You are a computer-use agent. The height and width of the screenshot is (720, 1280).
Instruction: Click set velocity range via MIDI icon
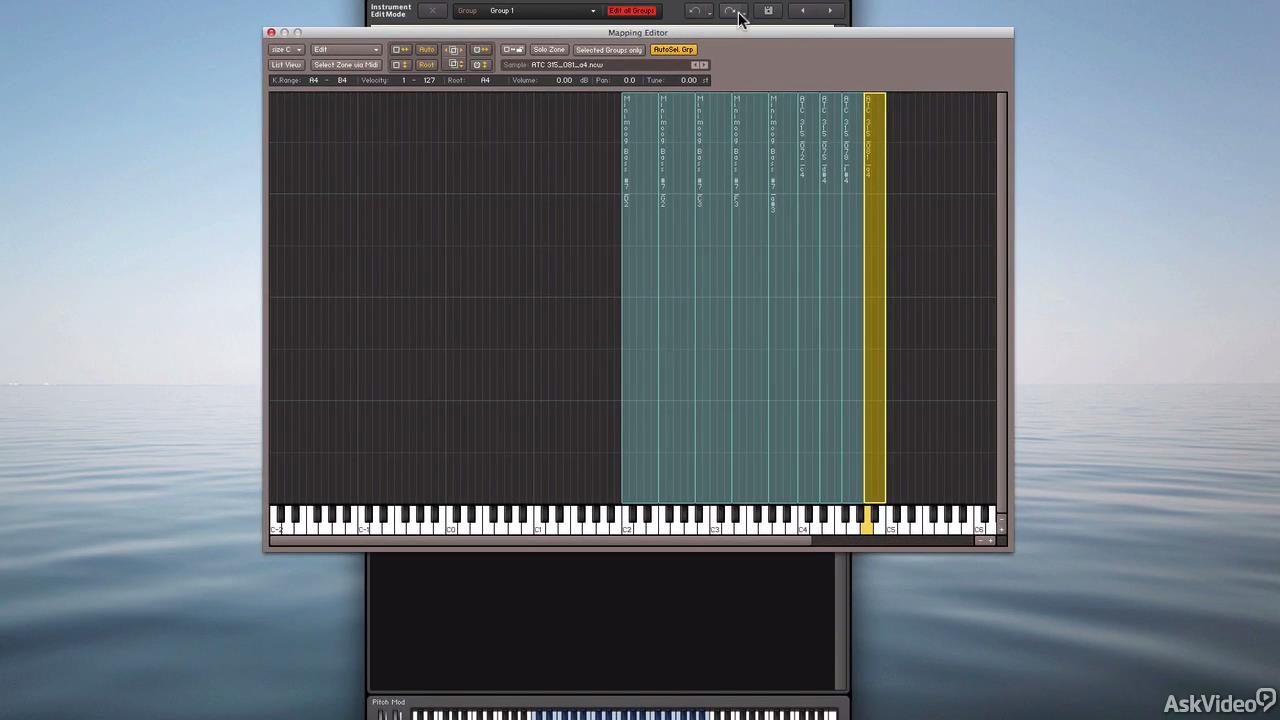[480, 65]
